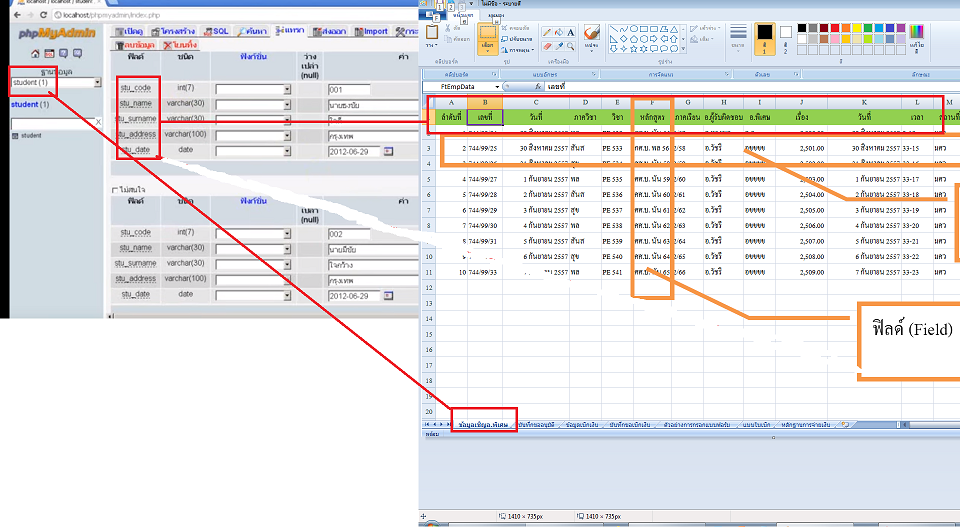Viewport: 960px width, 529px height.
Task: Toggle the ignore checkbox above second form
Action: 114,190
